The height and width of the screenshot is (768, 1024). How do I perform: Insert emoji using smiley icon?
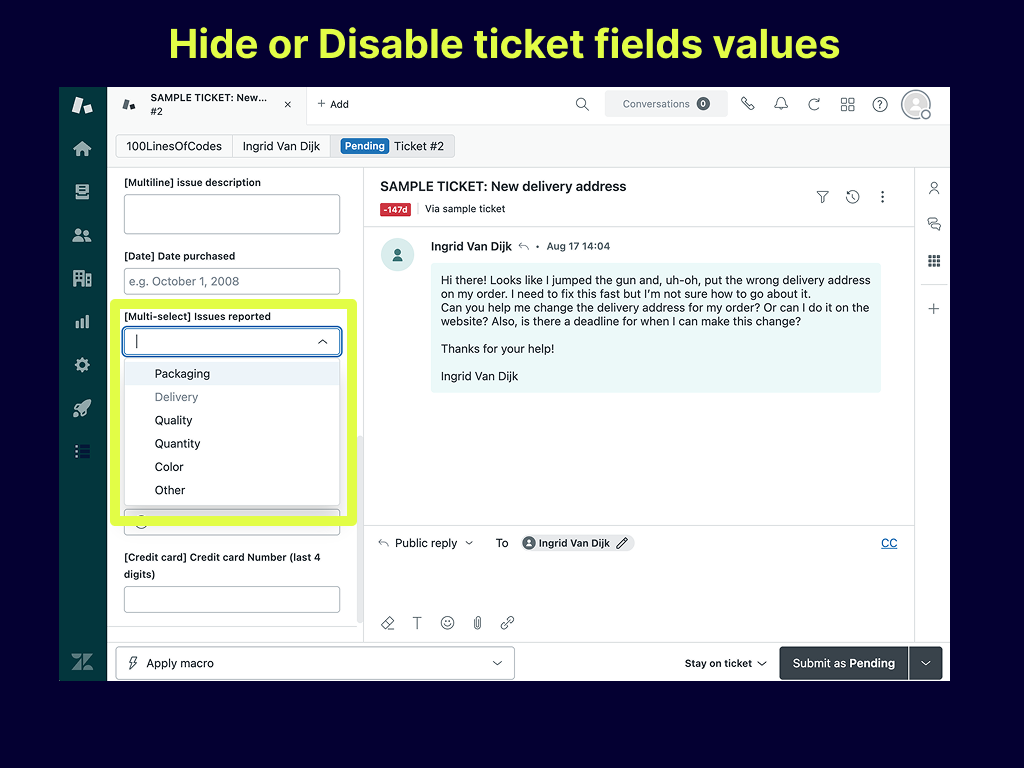(448, 623)
